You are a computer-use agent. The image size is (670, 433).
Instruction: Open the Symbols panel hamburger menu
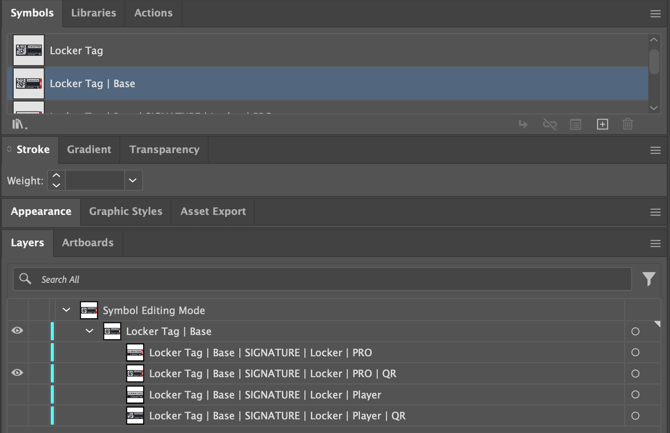[x=655, y=14]
